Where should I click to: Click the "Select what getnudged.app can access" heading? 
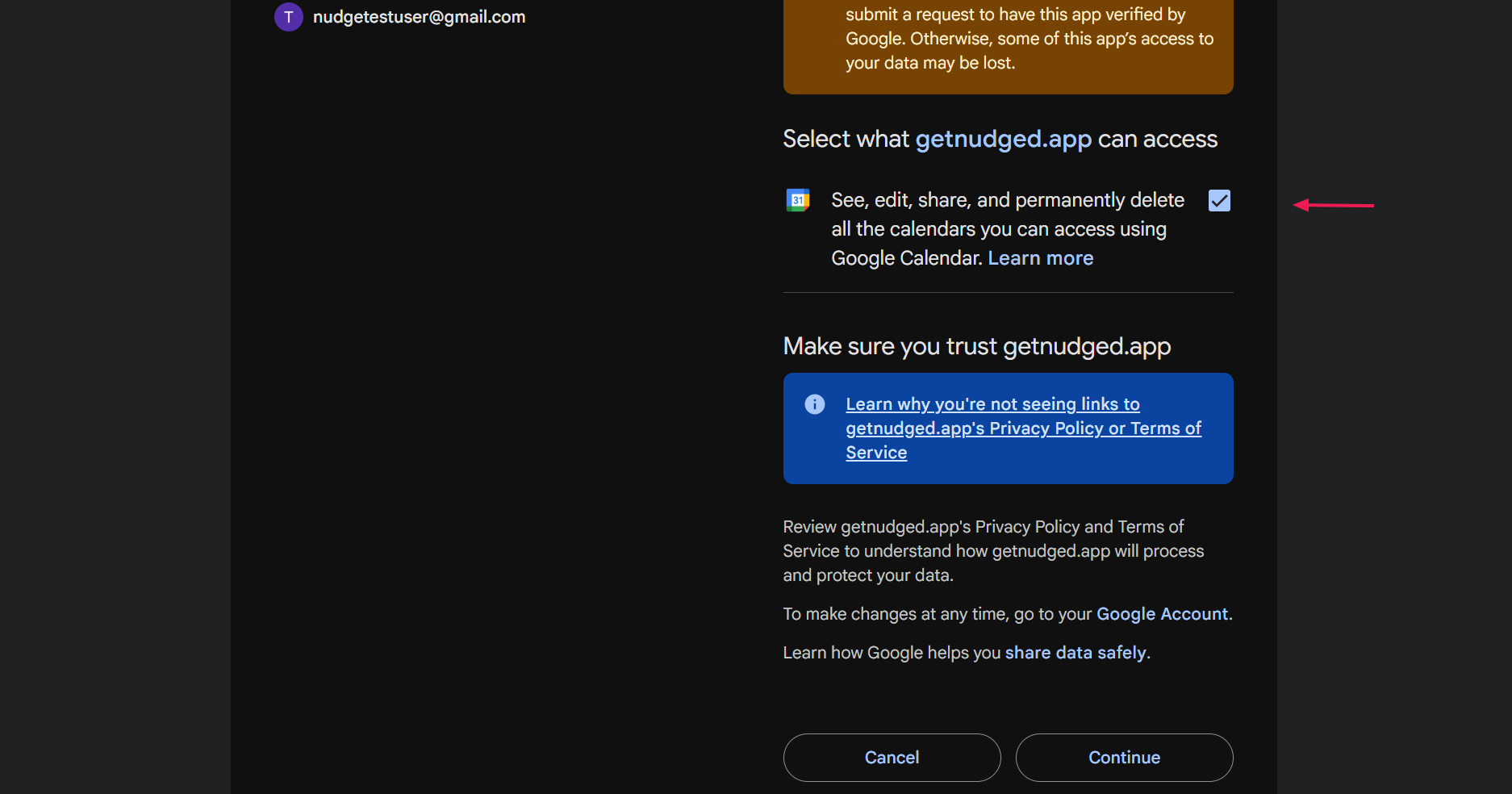click(x=1000, y=139)
